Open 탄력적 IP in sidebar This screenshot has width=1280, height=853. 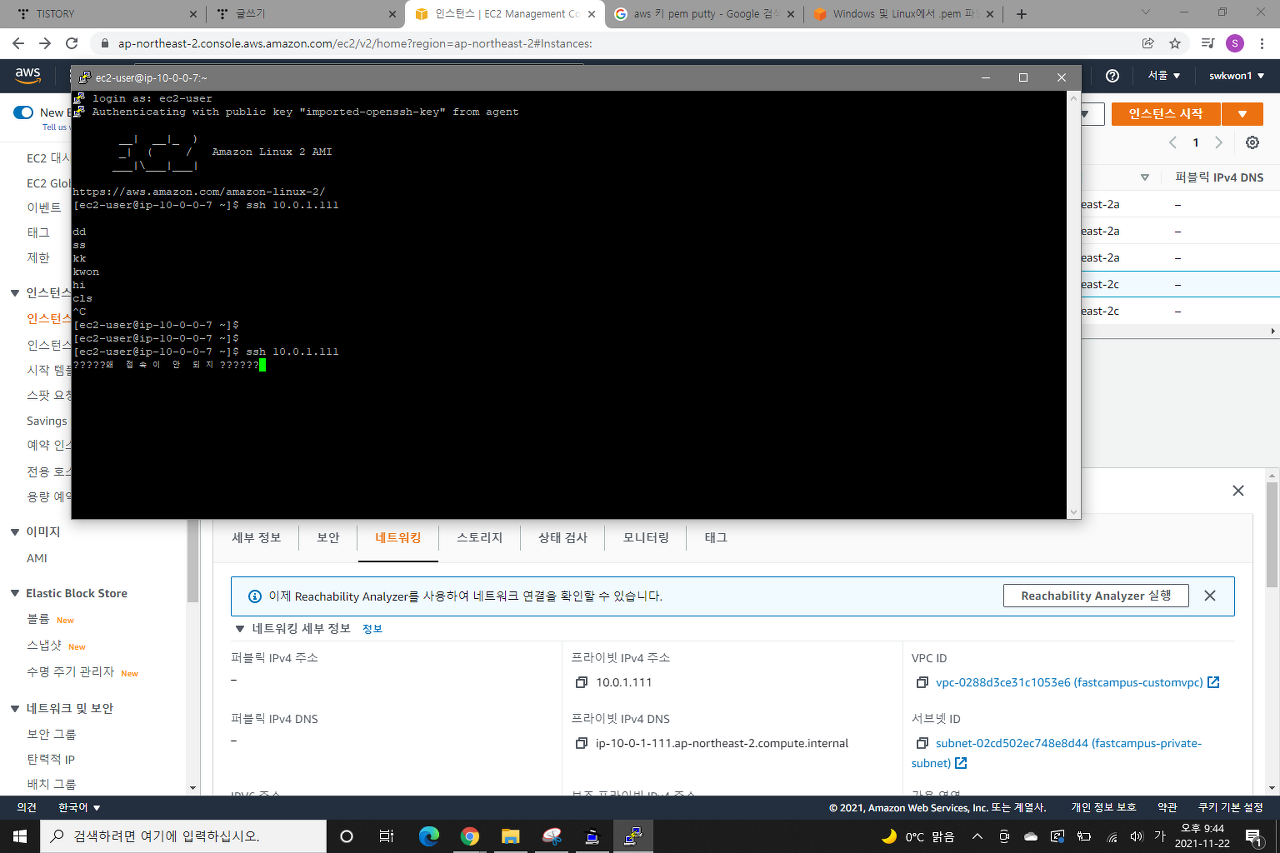pos(51,759)
